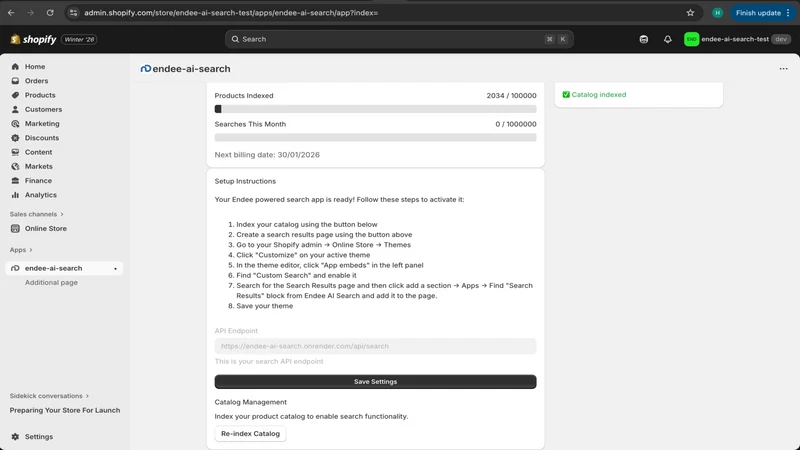800x450 pixels.
Task: Open Sidekick assistant icon in top bar
Action: tap(644, 39)
